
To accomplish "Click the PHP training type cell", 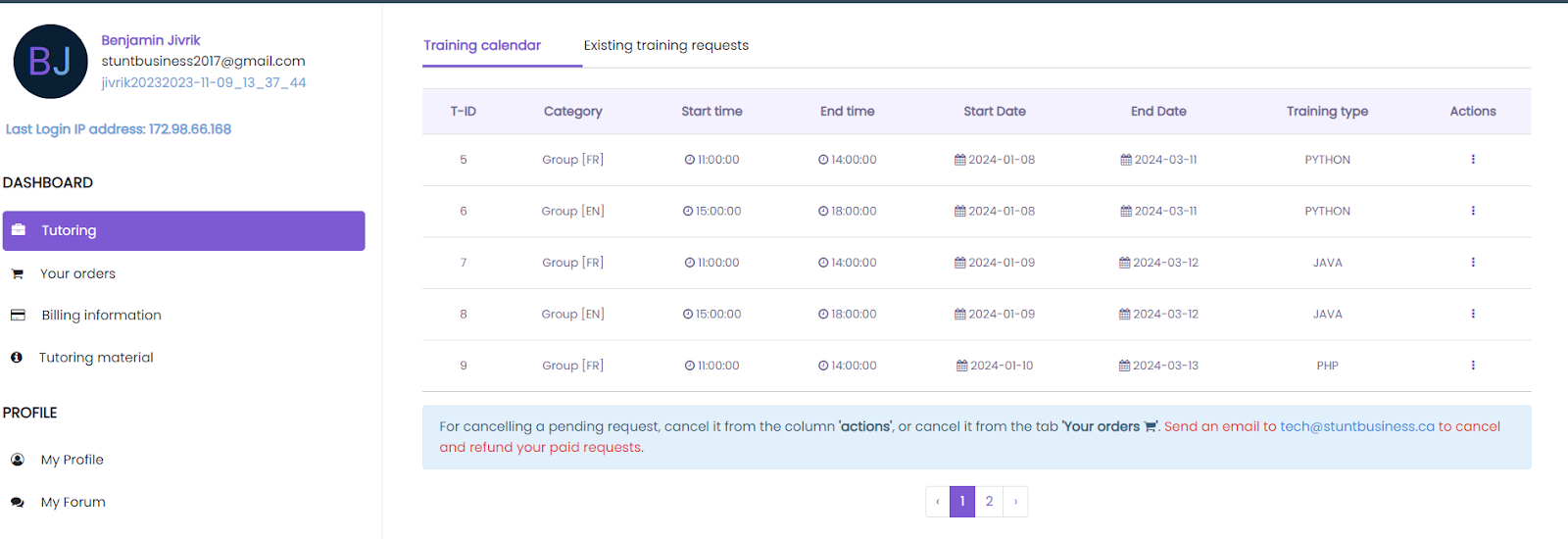I will [1328, 366].
